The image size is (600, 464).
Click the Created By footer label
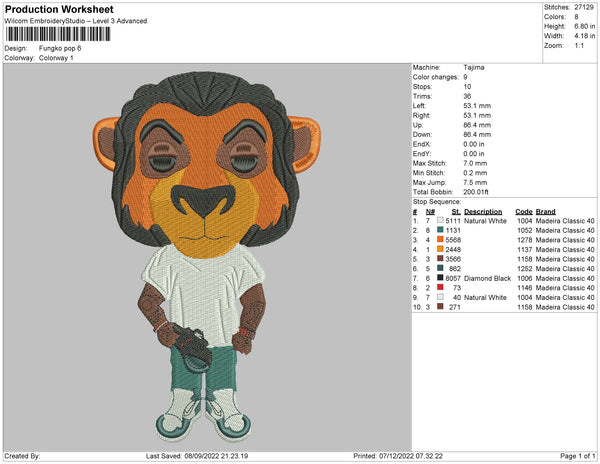pos(22,456)
